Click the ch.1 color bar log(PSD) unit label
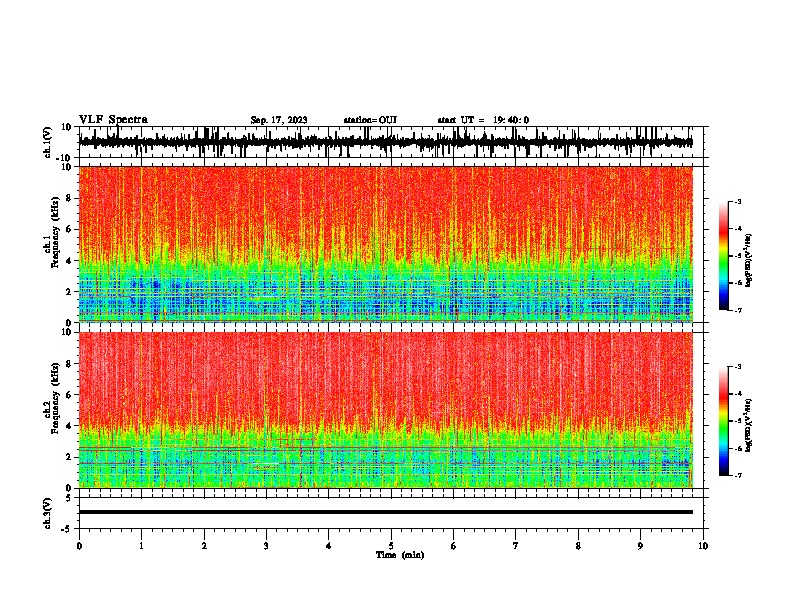Screen dimensions: 792x612 (749, 261)
